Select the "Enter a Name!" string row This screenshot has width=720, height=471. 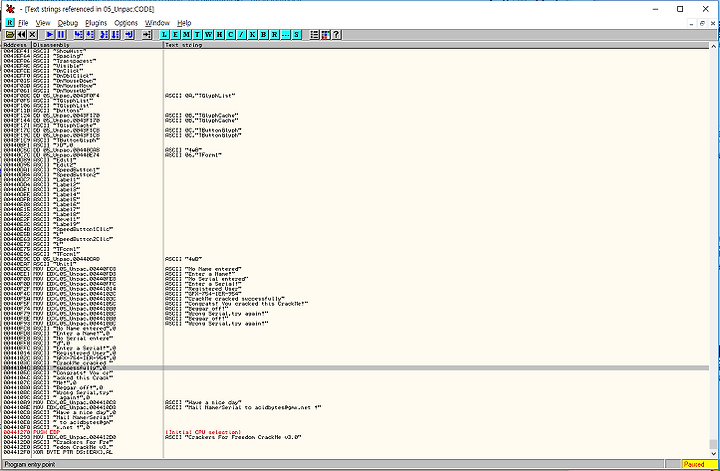pos(356,274)
